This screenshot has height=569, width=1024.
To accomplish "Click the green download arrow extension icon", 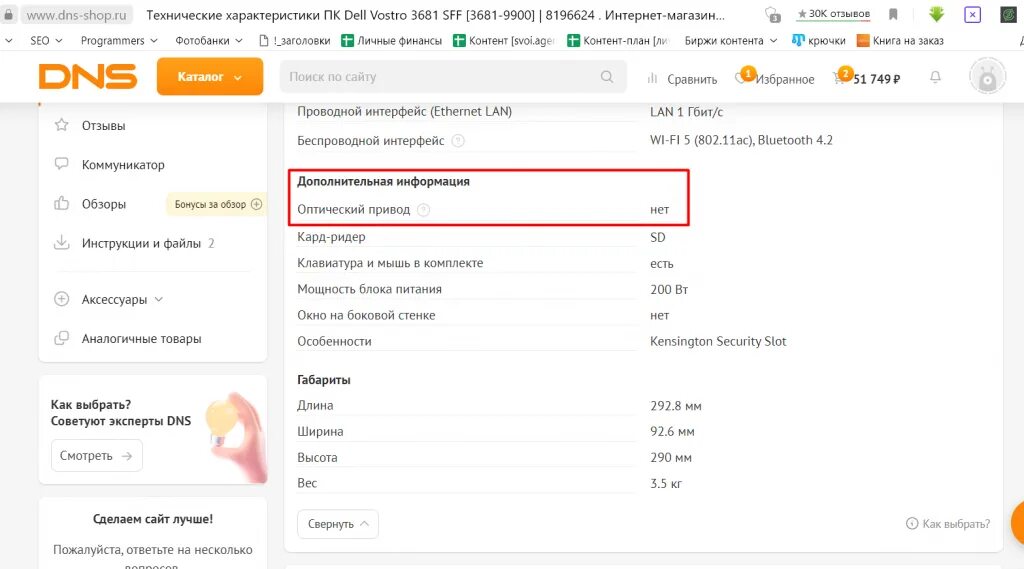I will (936, 14).
